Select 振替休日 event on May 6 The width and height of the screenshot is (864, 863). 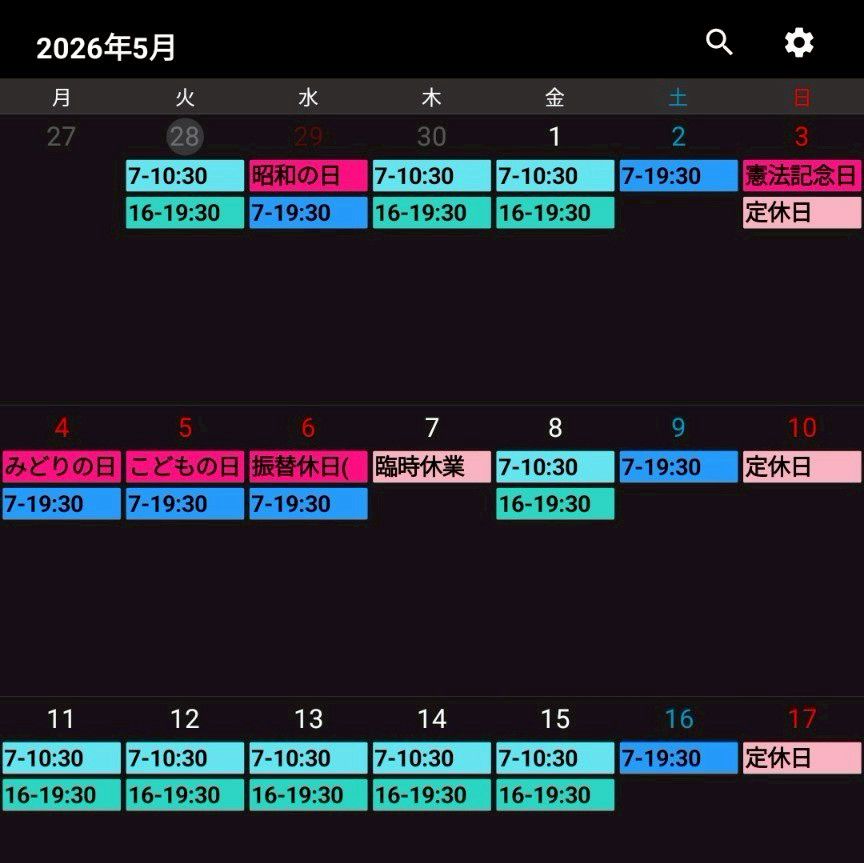[308, 467]
